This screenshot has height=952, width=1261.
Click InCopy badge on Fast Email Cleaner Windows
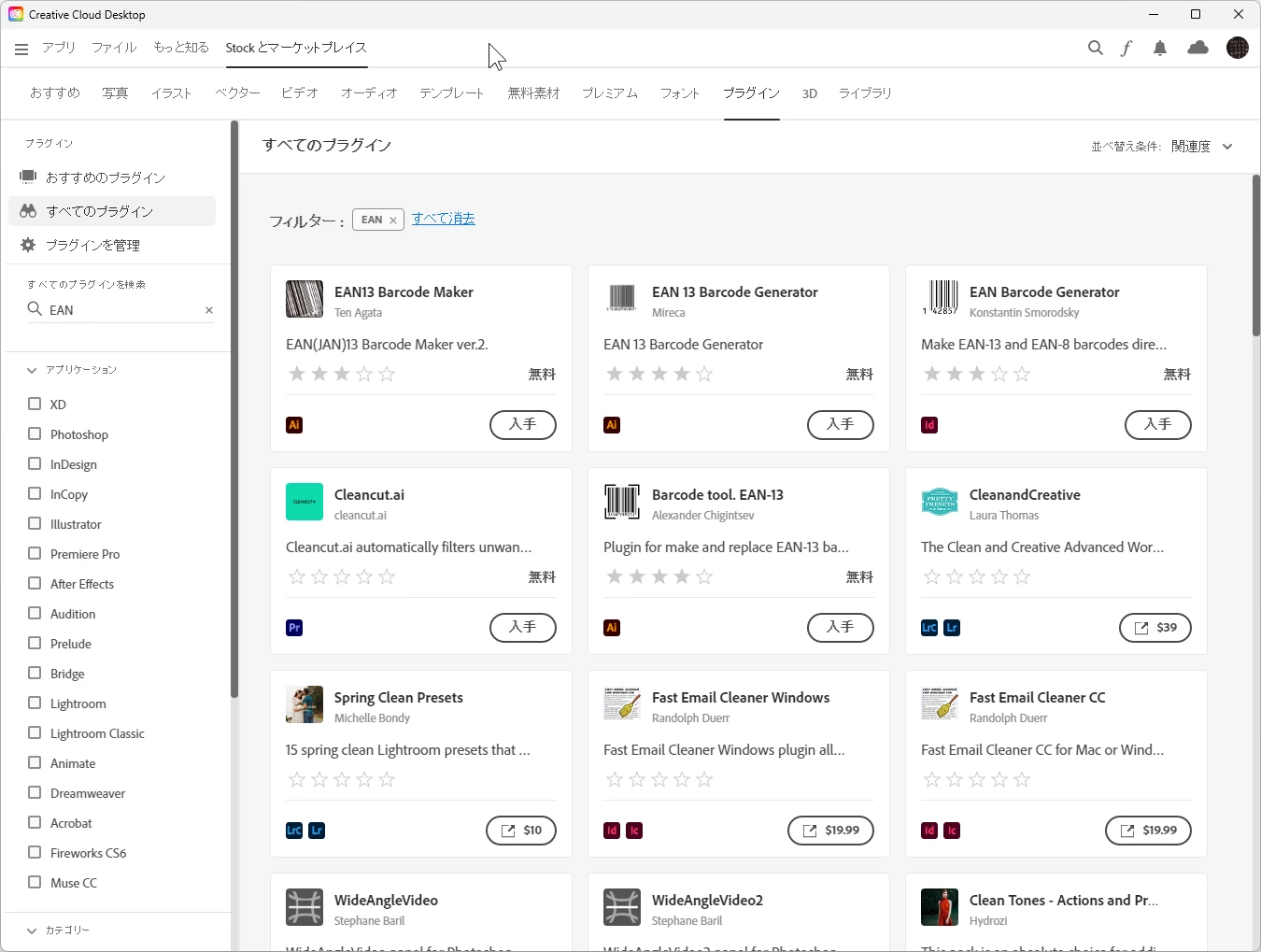click(634, 831)
